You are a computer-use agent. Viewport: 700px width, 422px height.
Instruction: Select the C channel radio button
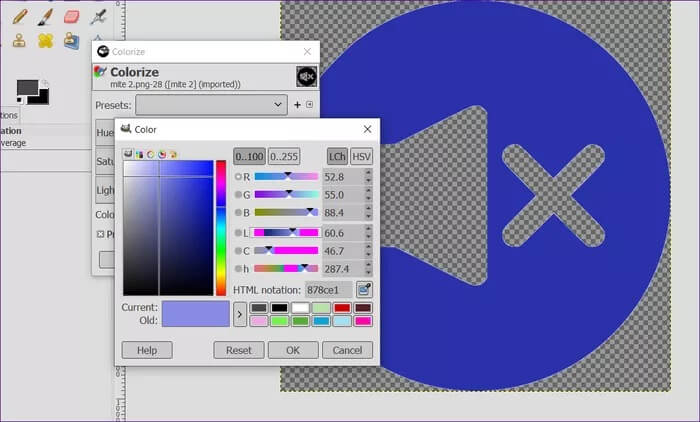238,251
